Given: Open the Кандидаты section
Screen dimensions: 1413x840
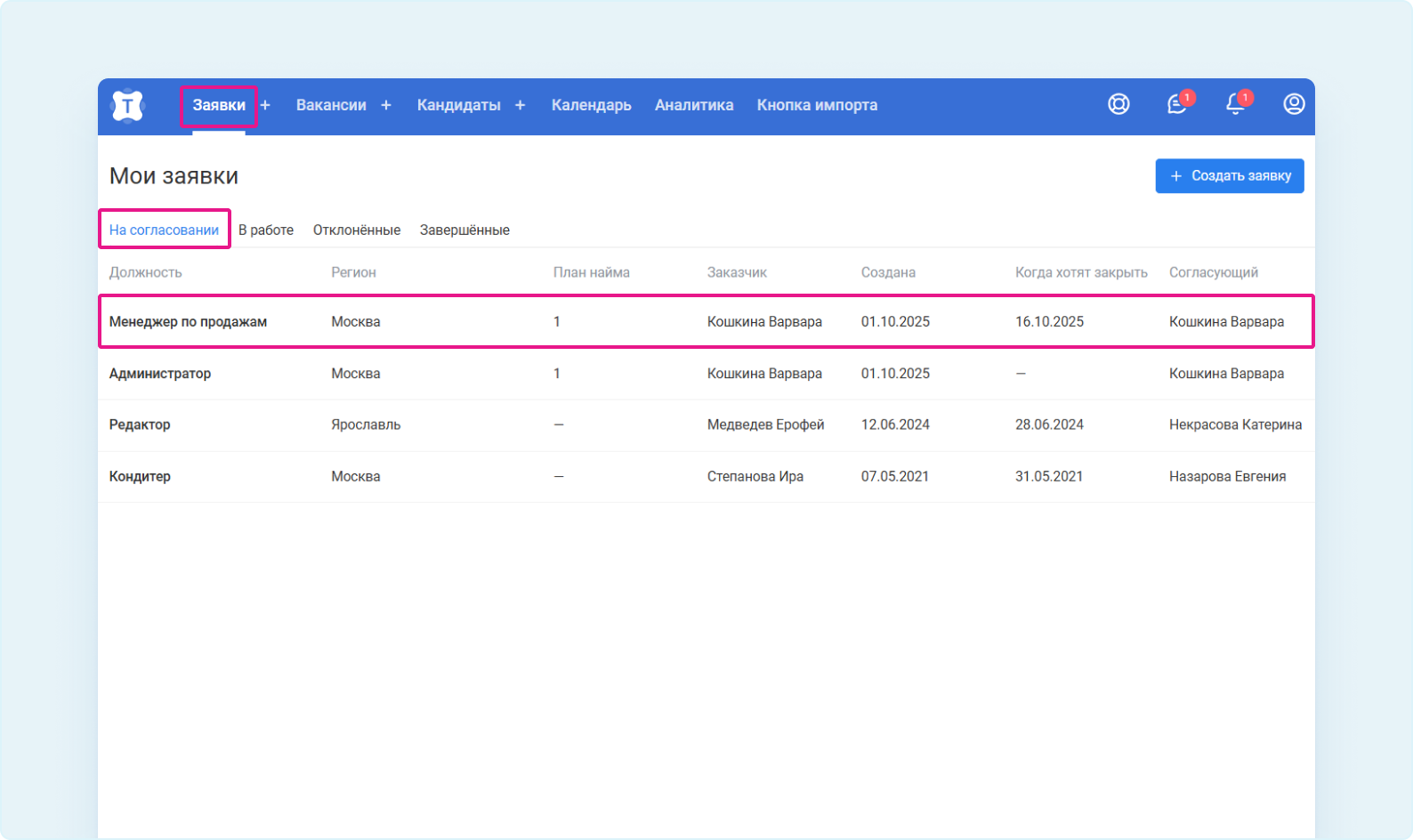Looking at the screenshot, I should pyautogui.click(x=458, y=105).
